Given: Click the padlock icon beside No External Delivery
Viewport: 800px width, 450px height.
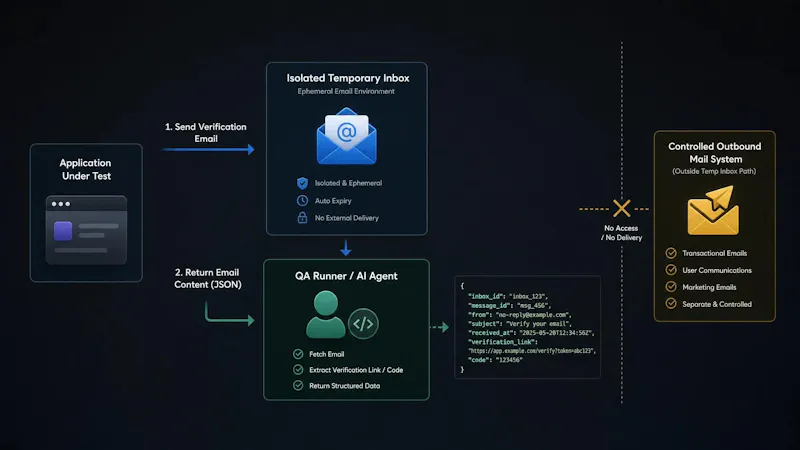Looking at the screenshot, I should tap(302, 218).
